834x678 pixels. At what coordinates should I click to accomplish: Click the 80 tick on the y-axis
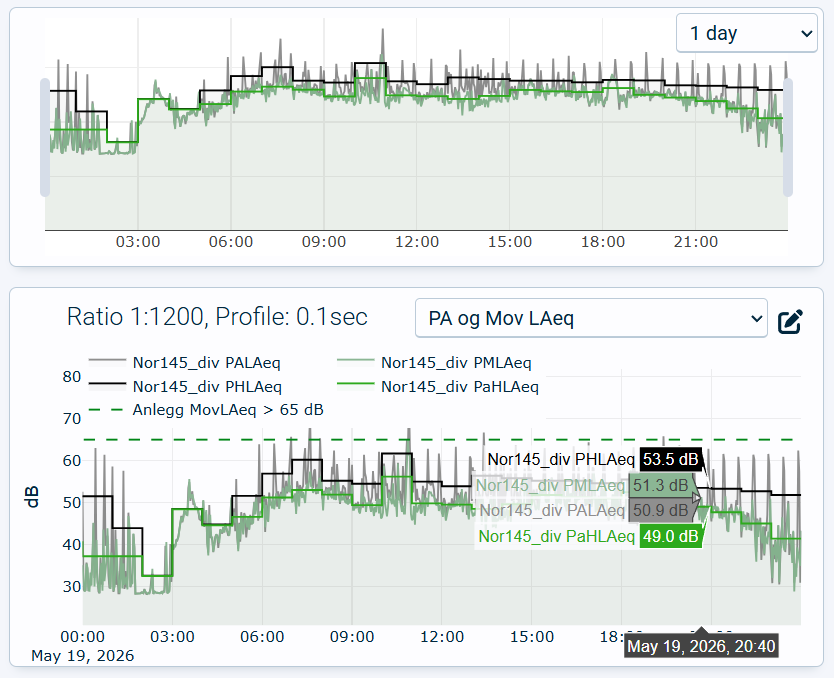(x=72, y=377)
